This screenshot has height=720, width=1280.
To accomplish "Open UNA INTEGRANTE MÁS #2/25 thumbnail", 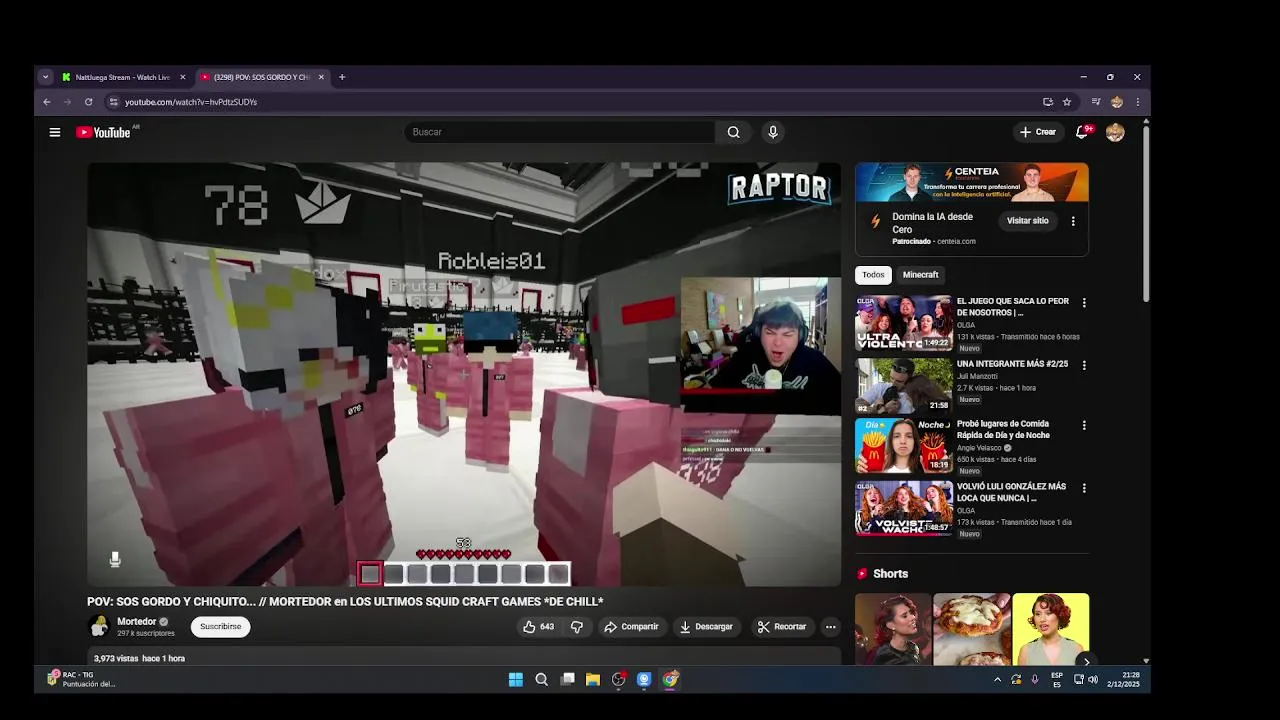I will point(904,385).
